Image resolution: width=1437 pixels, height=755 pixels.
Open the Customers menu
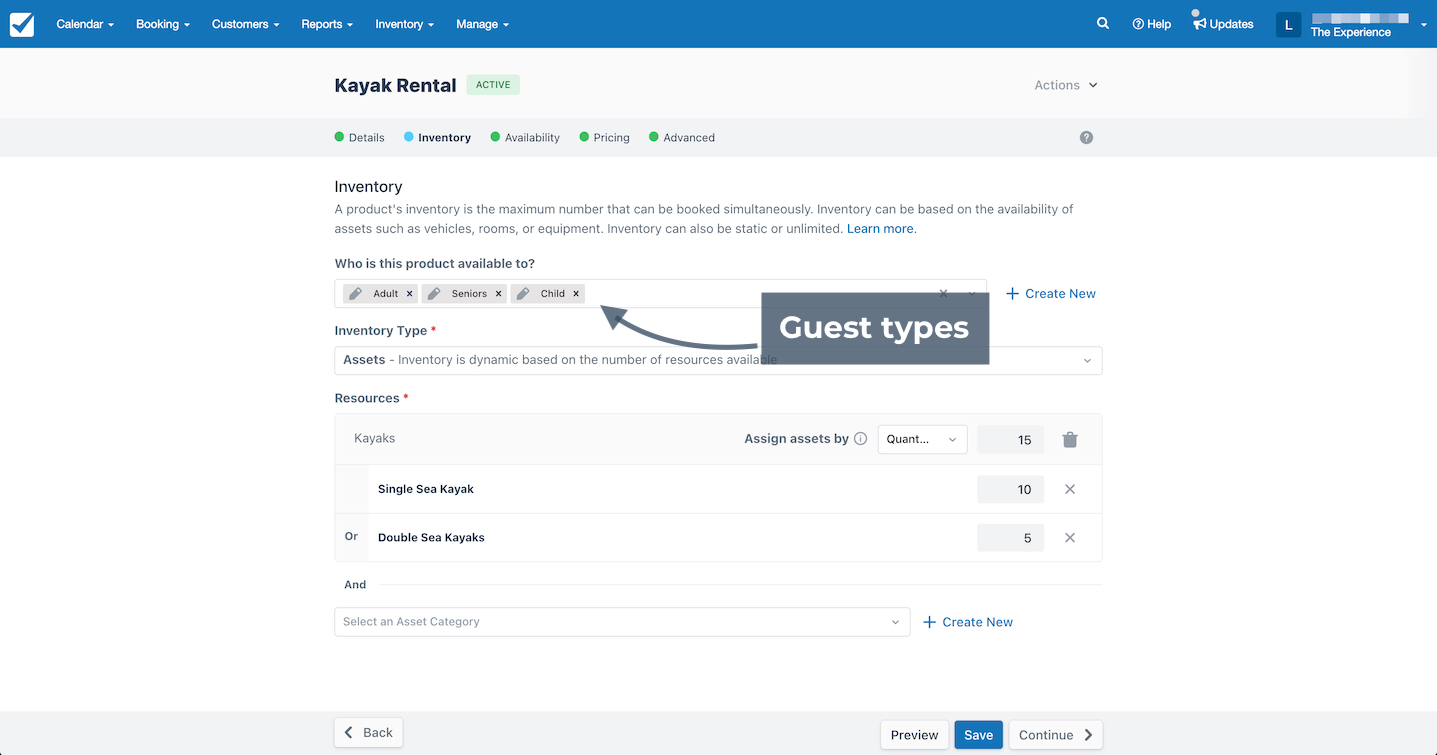point(246,24)
